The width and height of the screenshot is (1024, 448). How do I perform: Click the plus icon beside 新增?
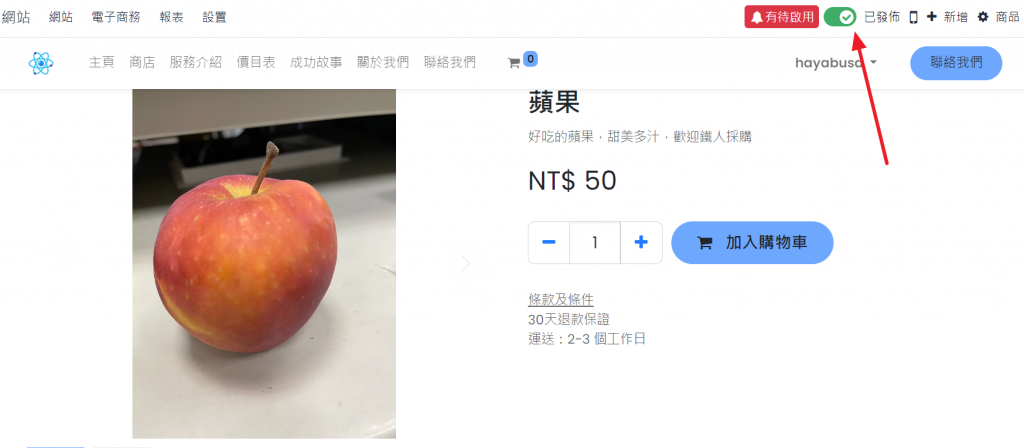[x=931, y=17]
